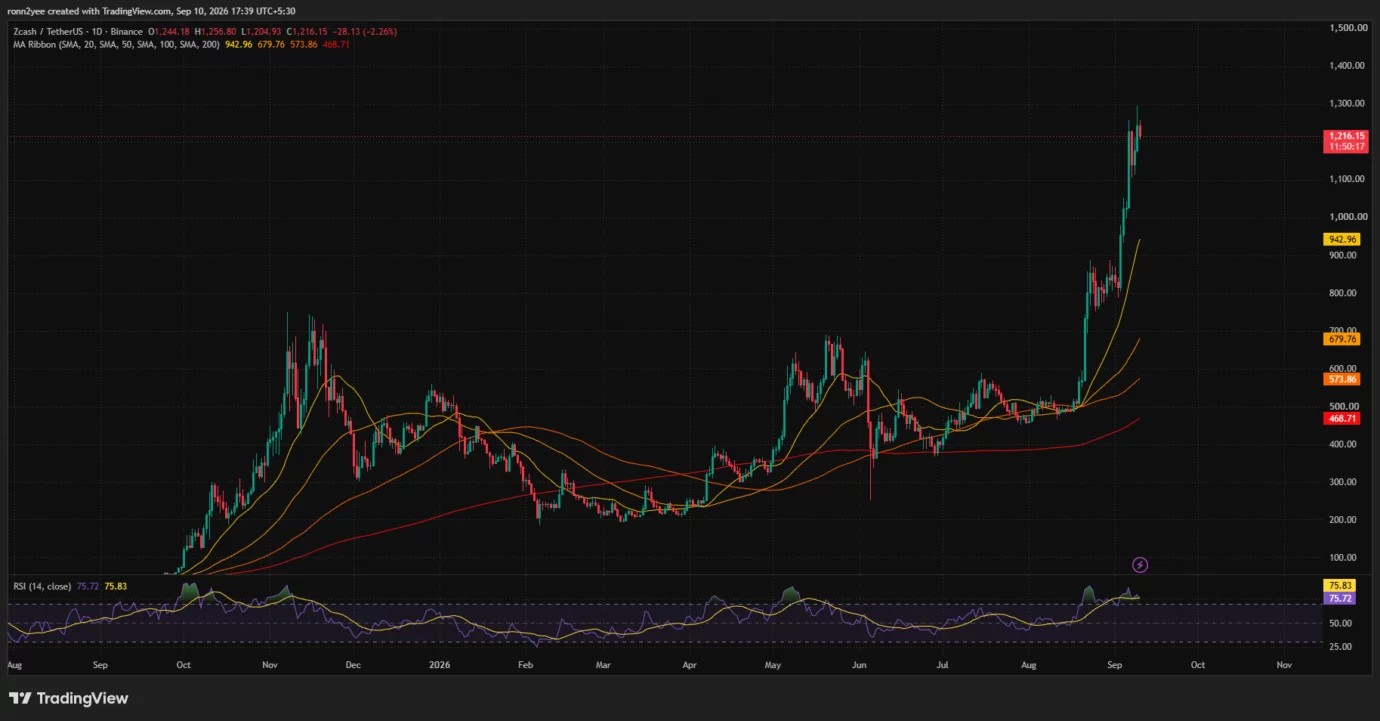Click the 2026 label on time axis
Image resolution: width=1380 pixels, height=721 pixels.
pos(438,663)
